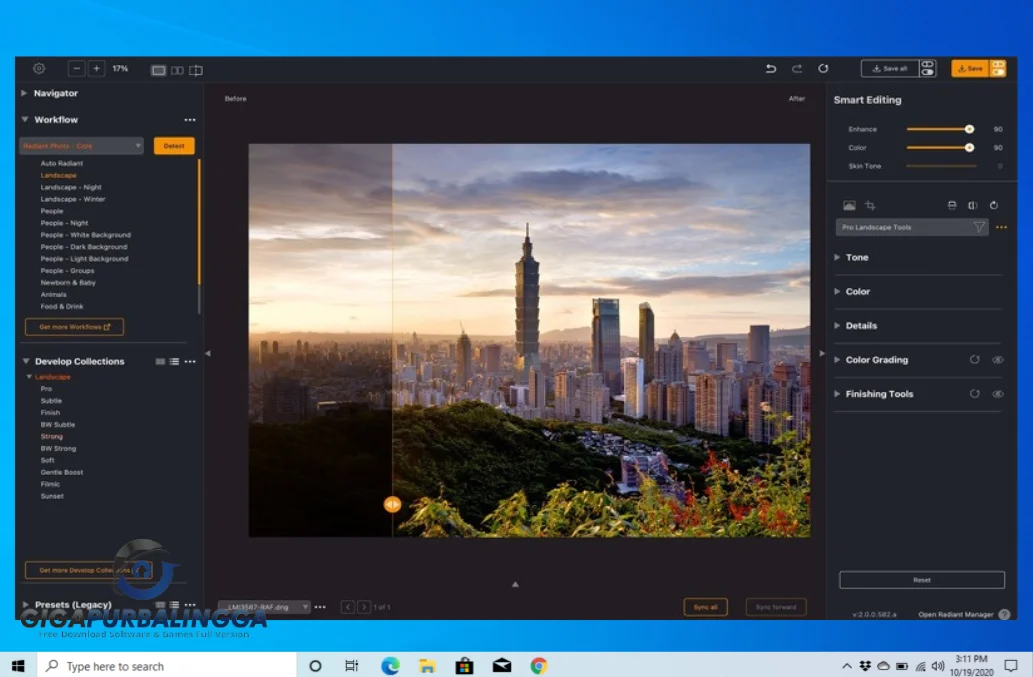Viewport: 1033px width, 677px height.
Task: Toggle the Save all options switch
Action: 928,68
